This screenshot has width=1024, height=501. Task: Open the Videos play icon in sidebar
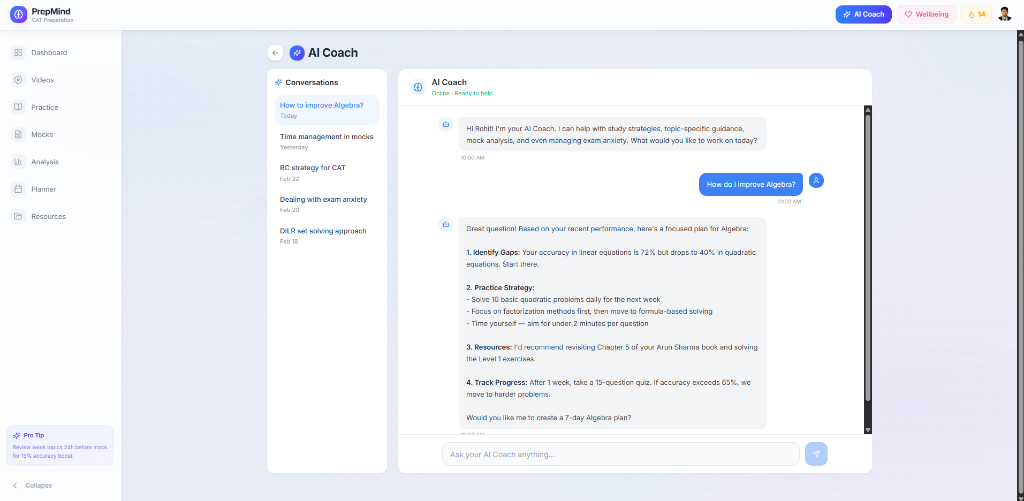(x=18, y=80)
